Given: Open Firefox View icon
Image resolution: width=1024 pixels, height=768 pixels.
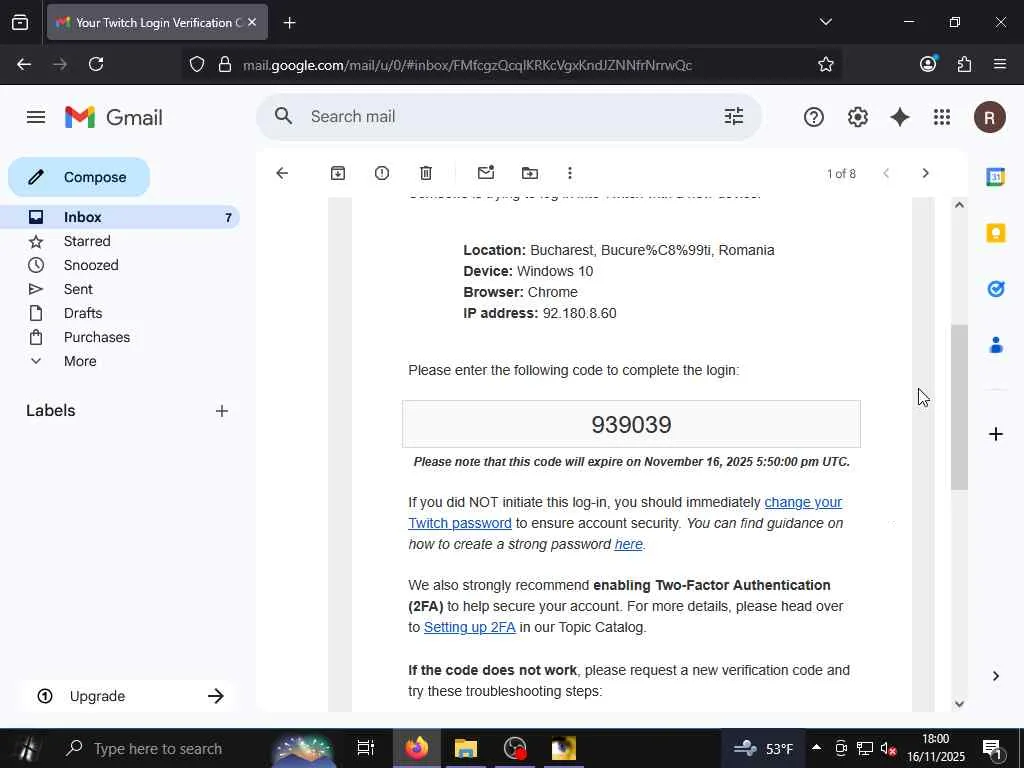Looking at the screenshot, I should [x=20, y=23].
